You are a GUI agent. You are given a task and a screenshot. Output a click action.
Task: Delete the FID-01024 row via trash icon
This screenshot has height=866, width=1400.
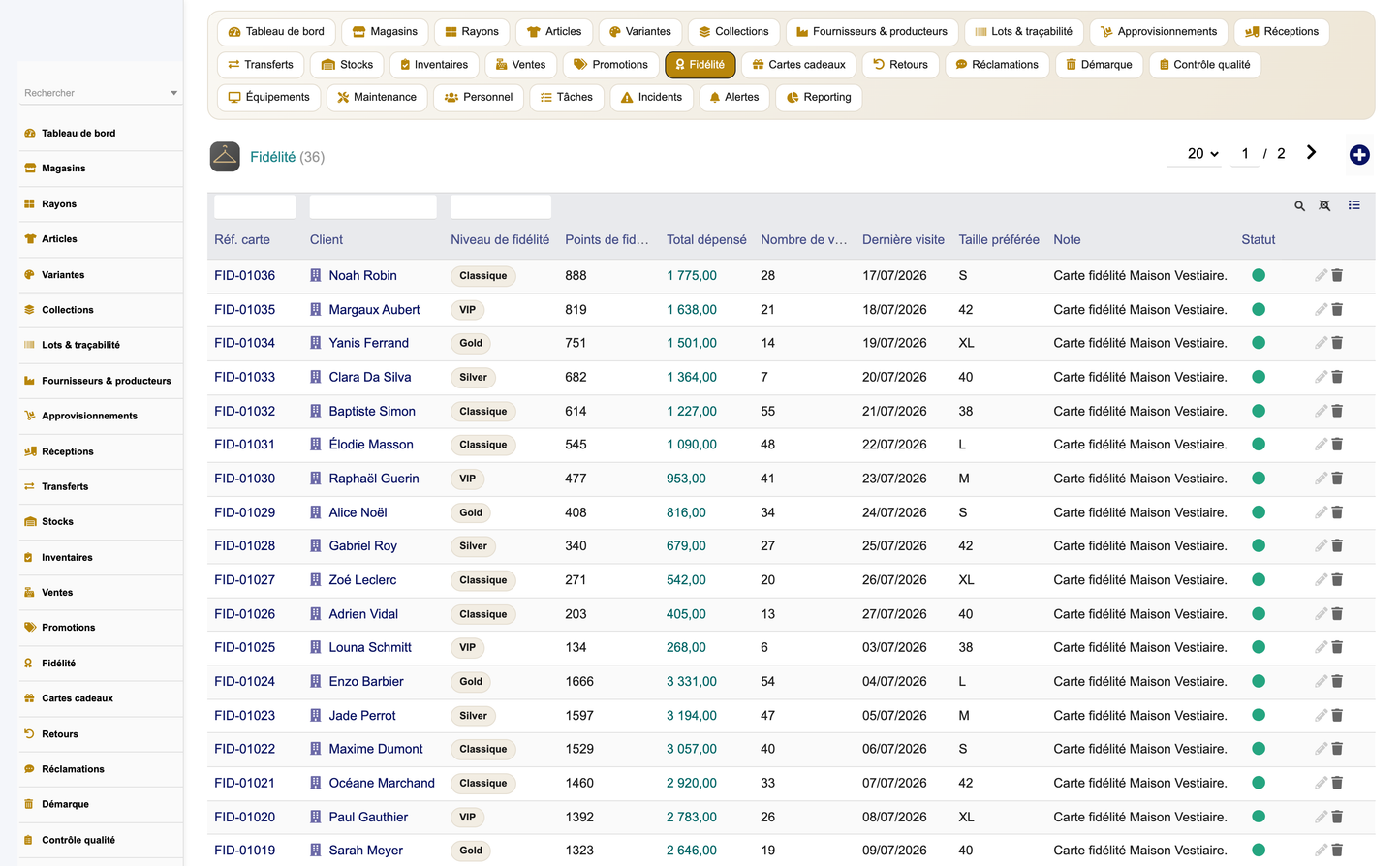coord(1337,681)
